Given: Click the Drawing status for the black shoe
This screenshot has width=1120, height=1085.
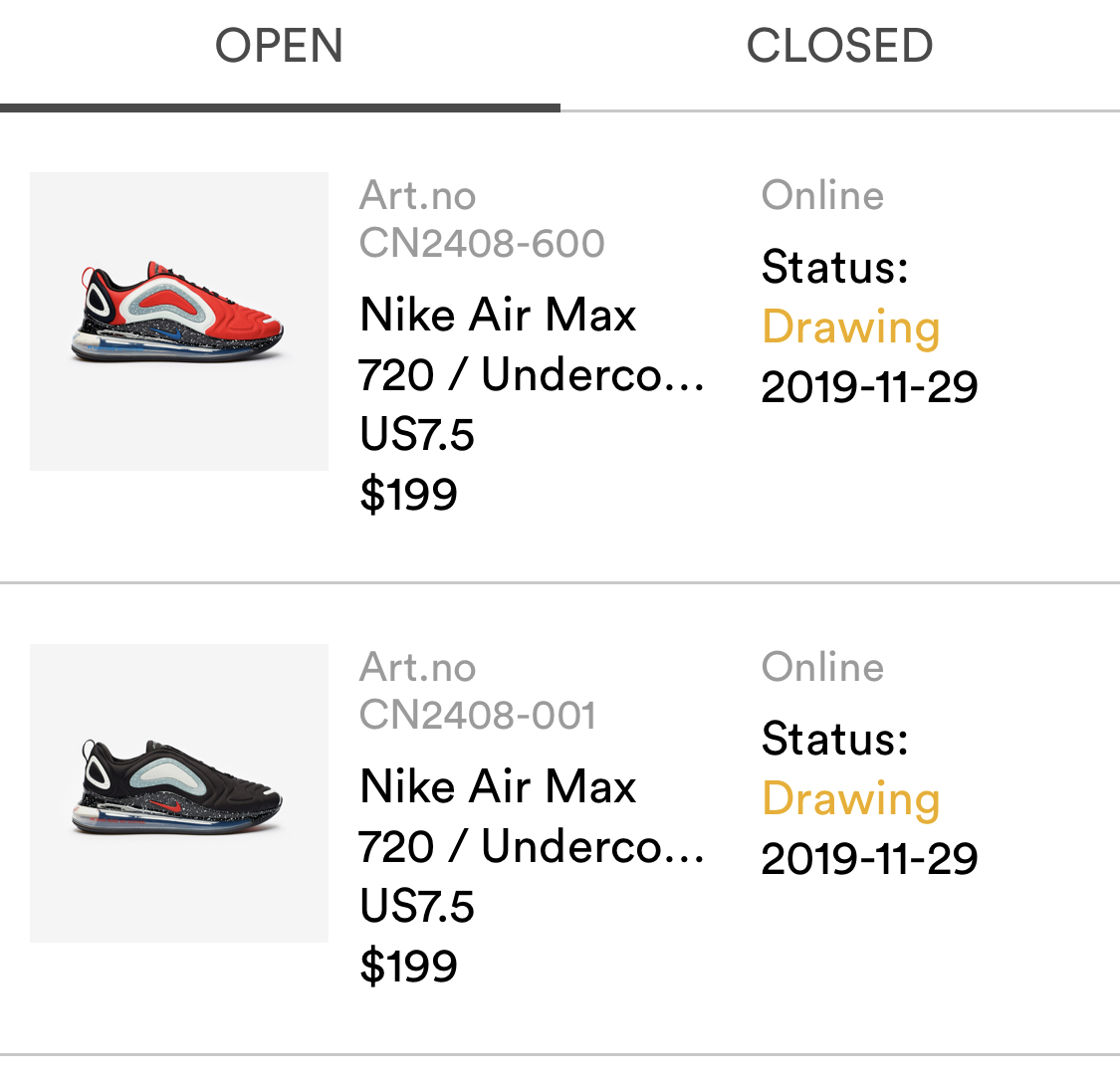Looking at the screenshot, I should click(x=850, y=799).
